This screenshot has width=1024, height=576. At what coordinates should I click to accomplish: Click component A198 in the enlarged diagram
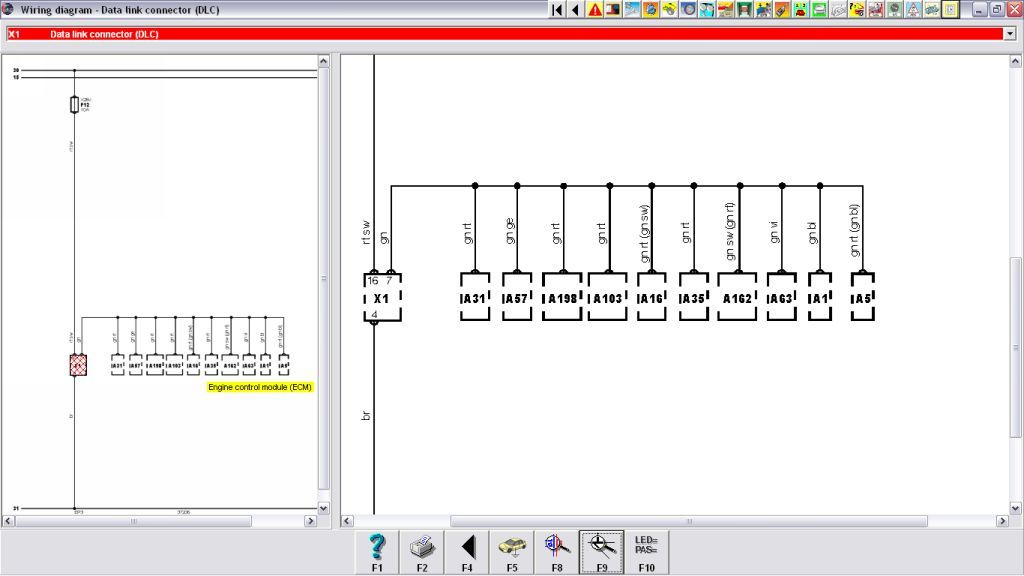[x=562, y=298]
